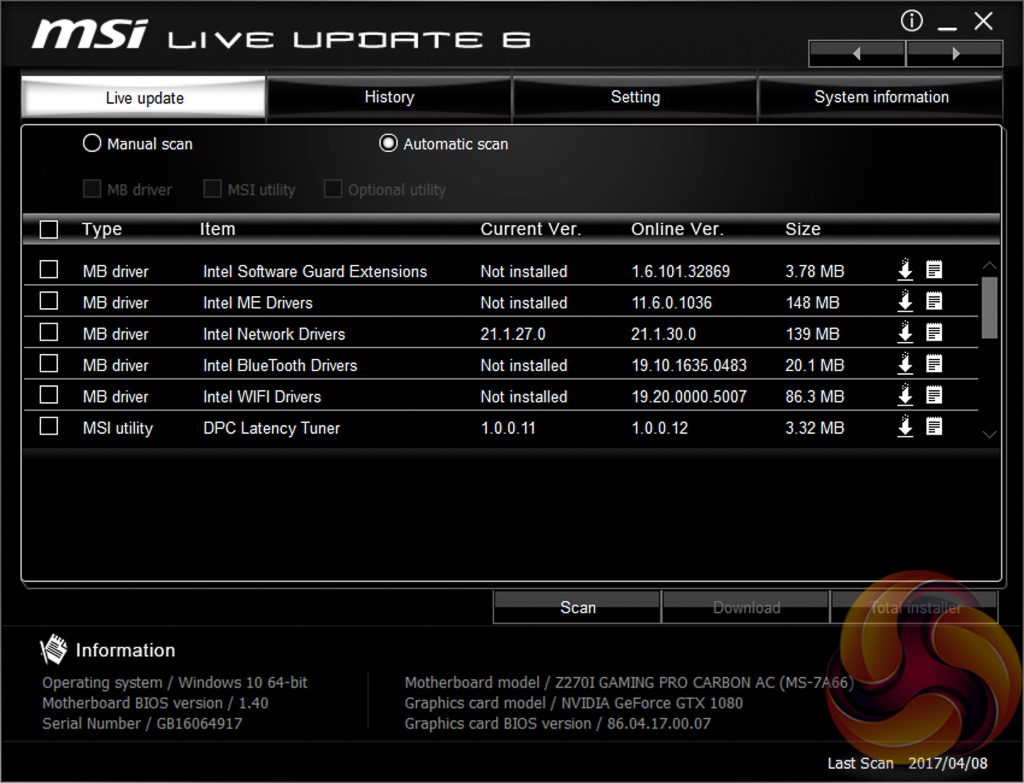
Task: Select the Intel Network Drivers item name
Action: point(274,334)
